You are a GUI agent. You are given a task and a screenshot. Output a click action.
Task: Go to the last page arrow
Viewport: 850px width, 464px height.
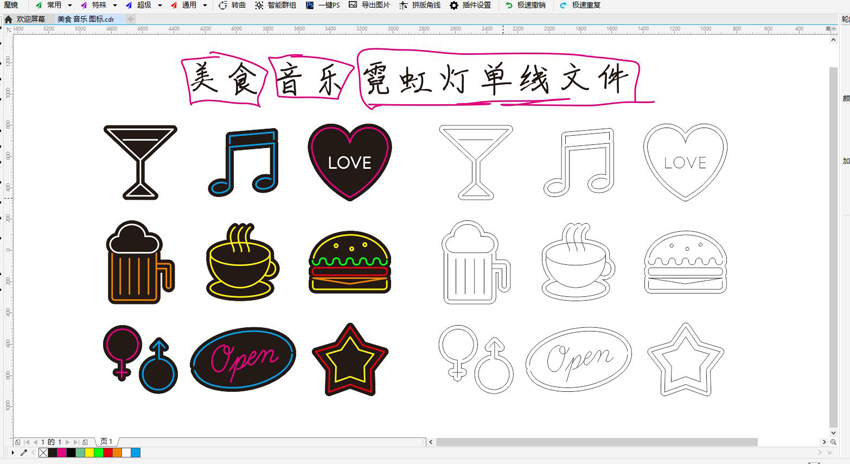pyautogui.click(x=76, y=442)
